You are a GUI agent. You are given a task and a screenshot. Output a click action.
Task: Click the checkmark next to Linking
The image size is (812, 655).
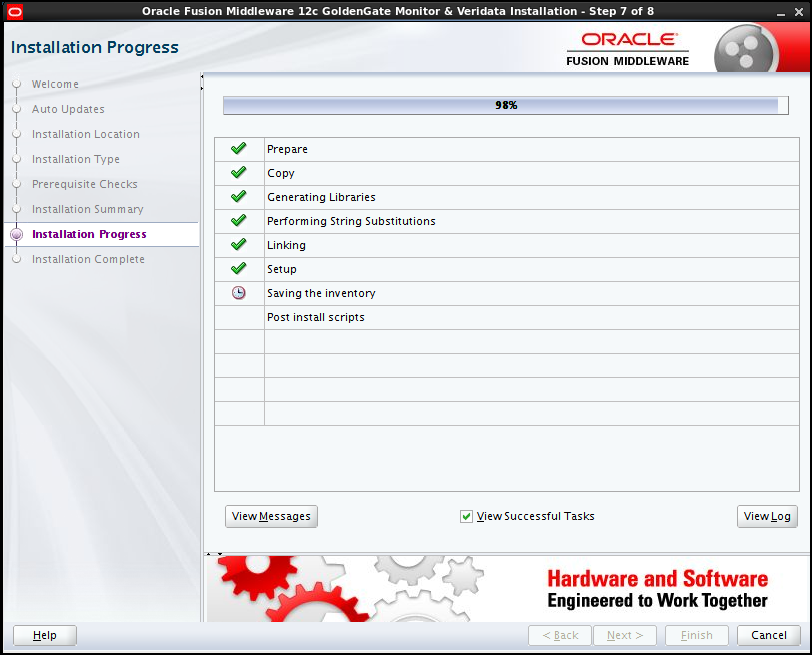[x=238, y=244]
